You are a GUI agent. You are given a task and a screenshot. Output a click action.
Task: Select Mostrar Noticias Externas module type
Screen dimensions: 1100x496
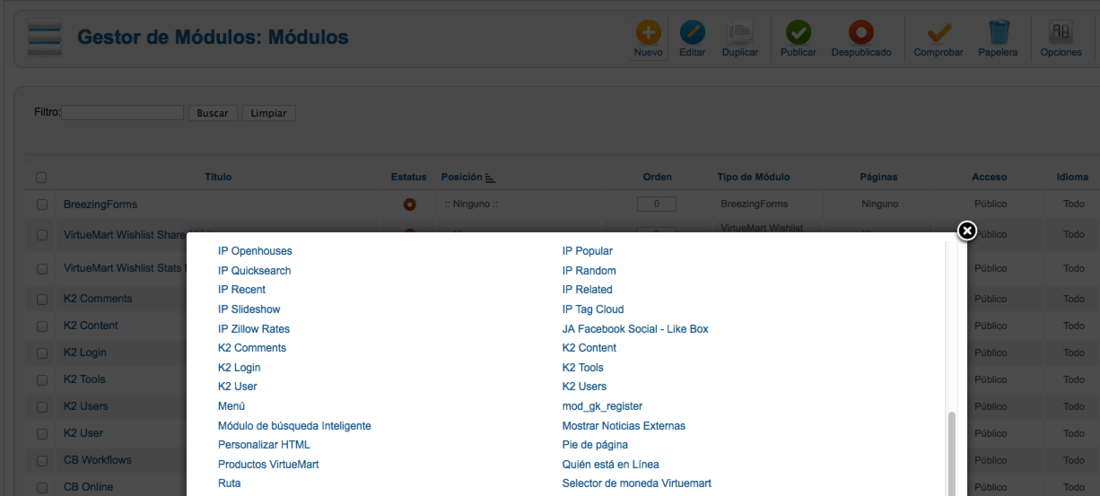tap(624, 426)
